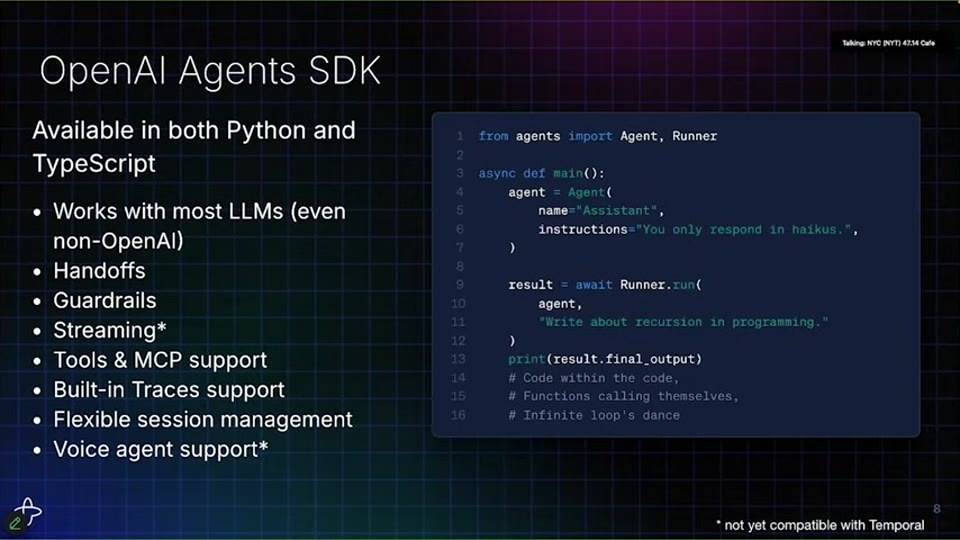
Task: Click the Tools & MCP support bullet
Action: (x=160, y=360)
